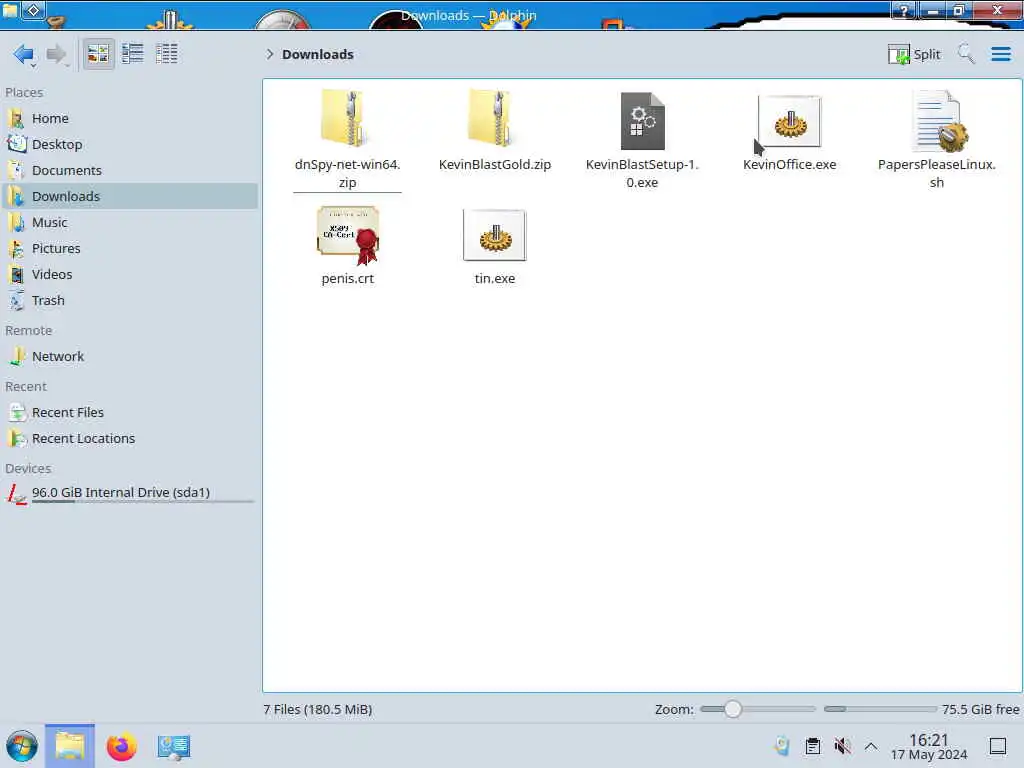Image resolution: width=1024 pixels, height=768 pixels.
Task: Select dnSpy-net-win64.zip archive icon
Action: 347,118
